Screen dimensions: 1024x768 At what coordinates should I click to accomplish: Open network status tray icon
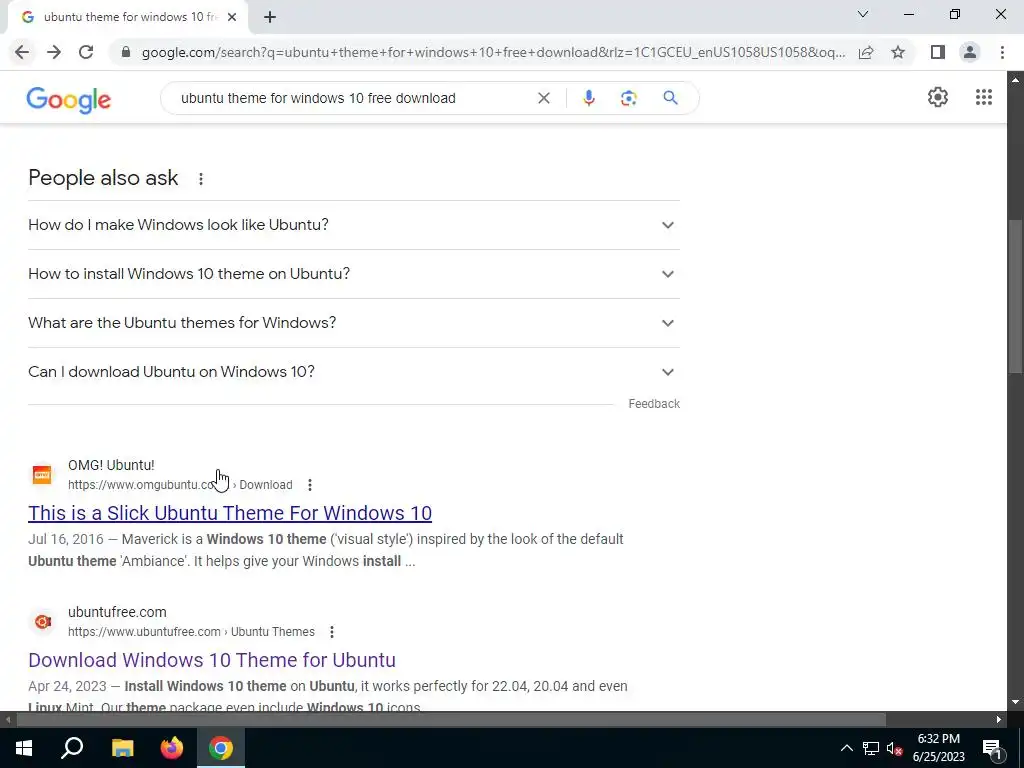pos(871,748)
